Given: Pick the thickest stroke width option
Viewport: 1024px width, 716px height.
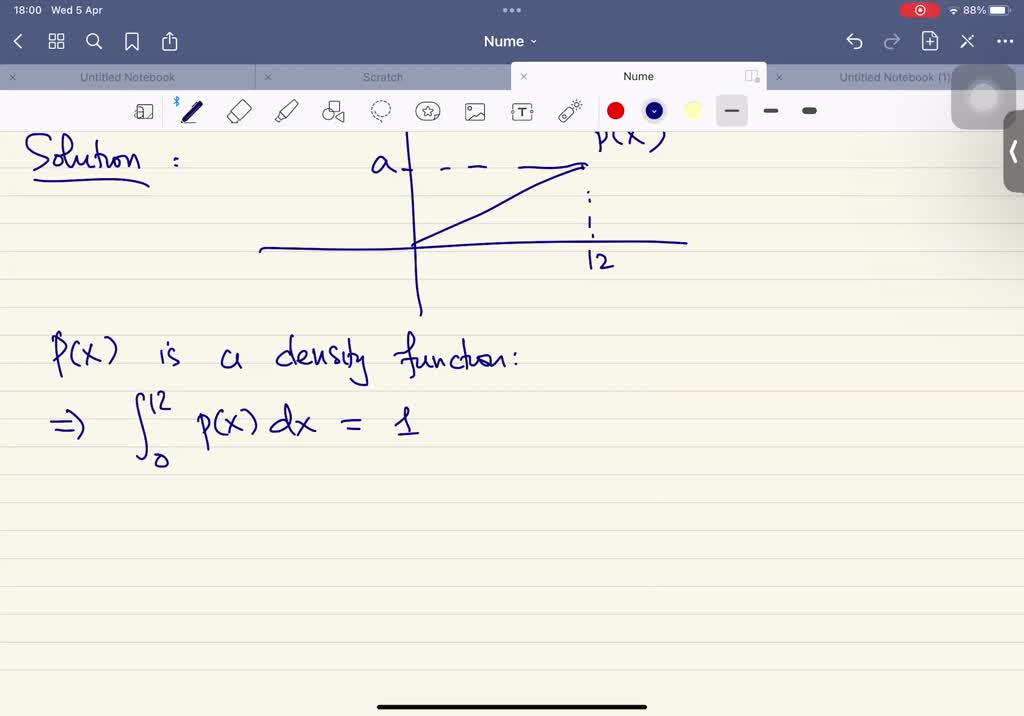Looking at the screenshot, I should pos(809,111).
